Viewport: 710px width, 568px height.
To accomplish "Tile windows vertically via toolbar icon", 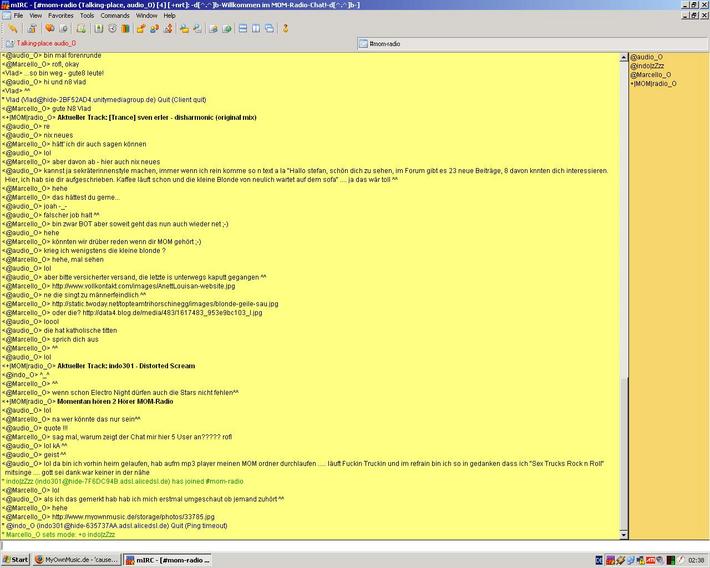I will pos(256,29).
